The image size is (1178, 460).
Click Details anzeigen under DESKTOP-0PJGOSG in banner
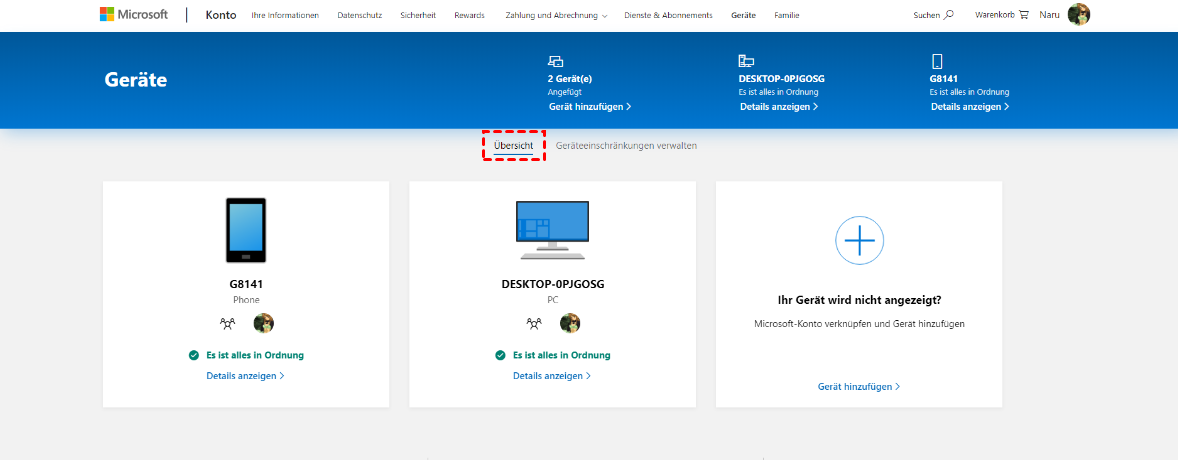pyautogui.click(x=779, y=107)
